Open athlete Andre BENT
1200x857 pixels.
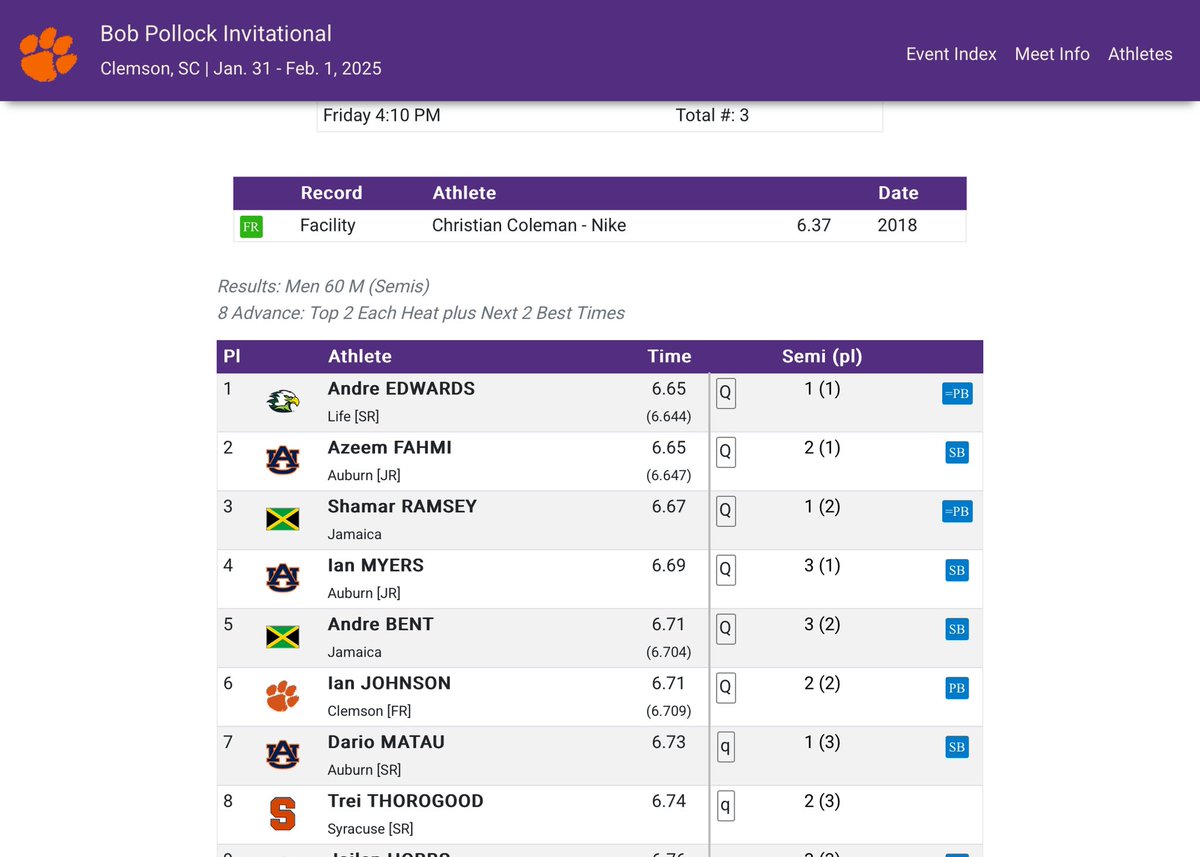coord(381,624)
